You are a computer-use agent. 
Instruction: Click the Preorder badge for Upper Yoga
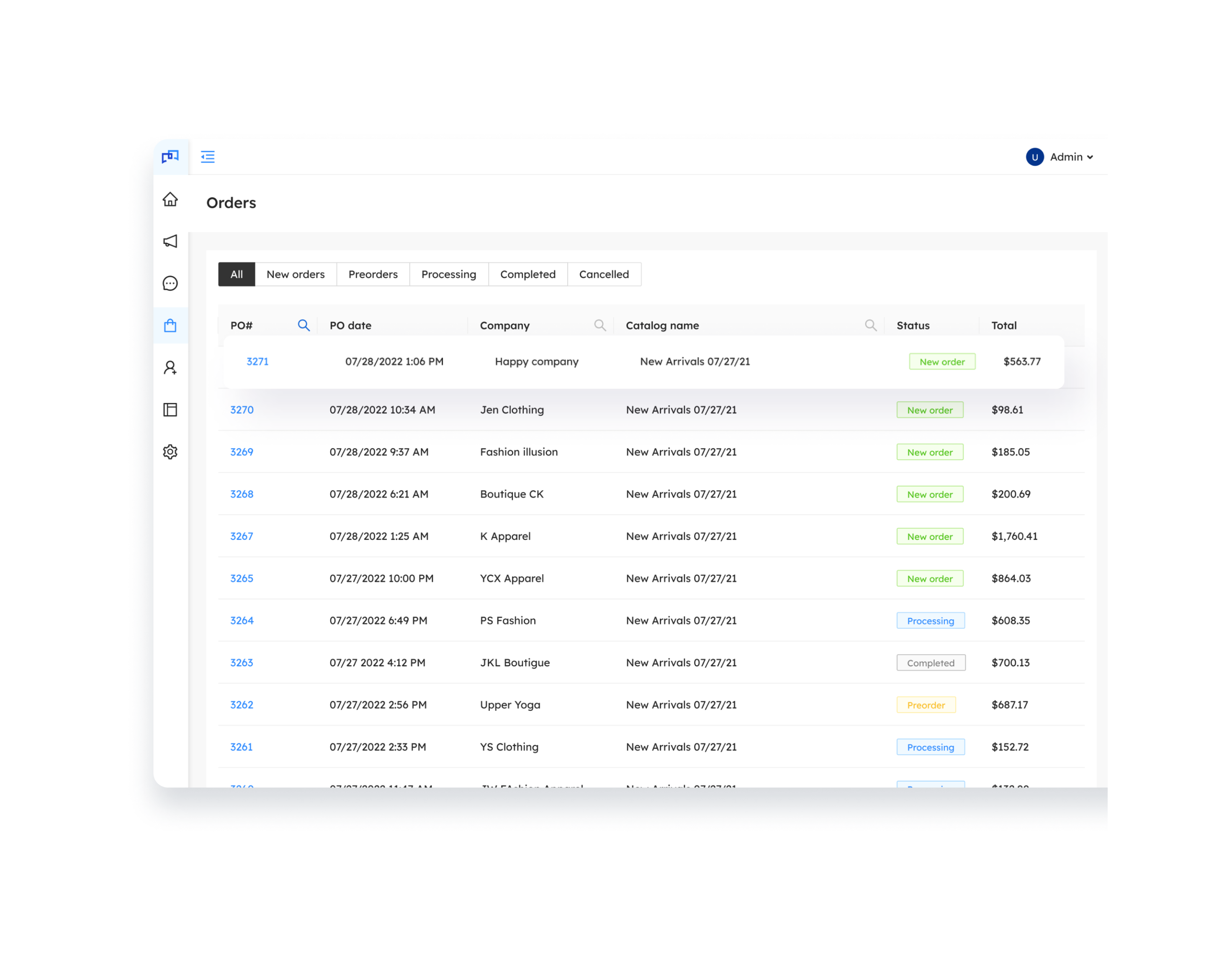tap(926, 705)
